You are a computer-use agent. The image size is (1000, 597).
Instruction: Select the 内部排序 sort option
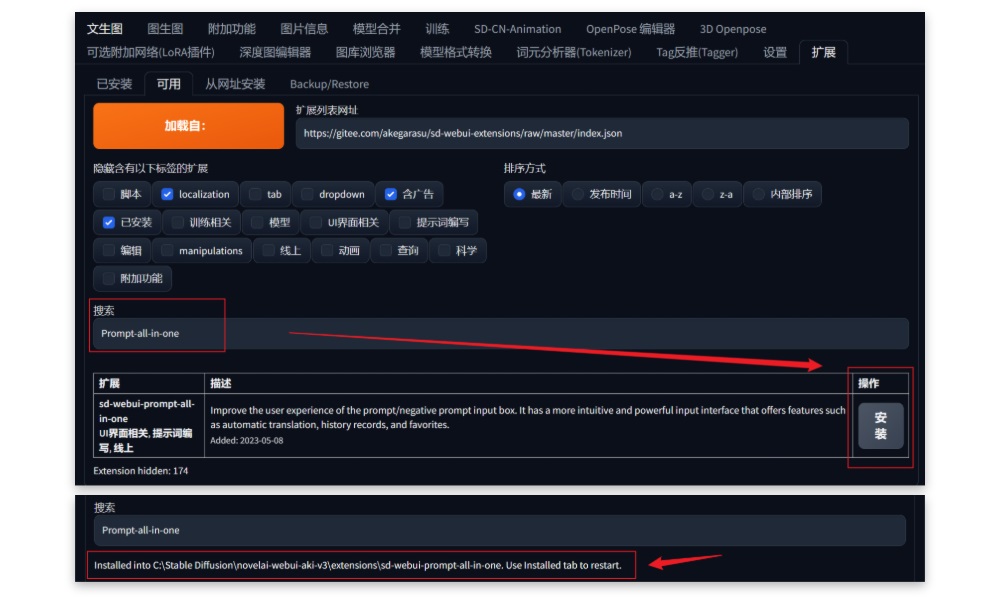[x=758, y=194]
